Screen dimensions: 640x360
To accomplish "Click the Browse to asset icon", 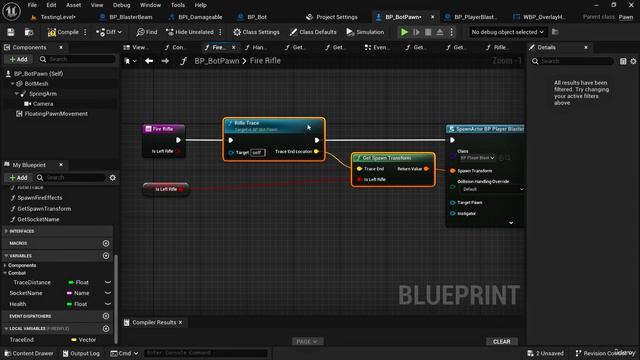I will tap(29, 32).
